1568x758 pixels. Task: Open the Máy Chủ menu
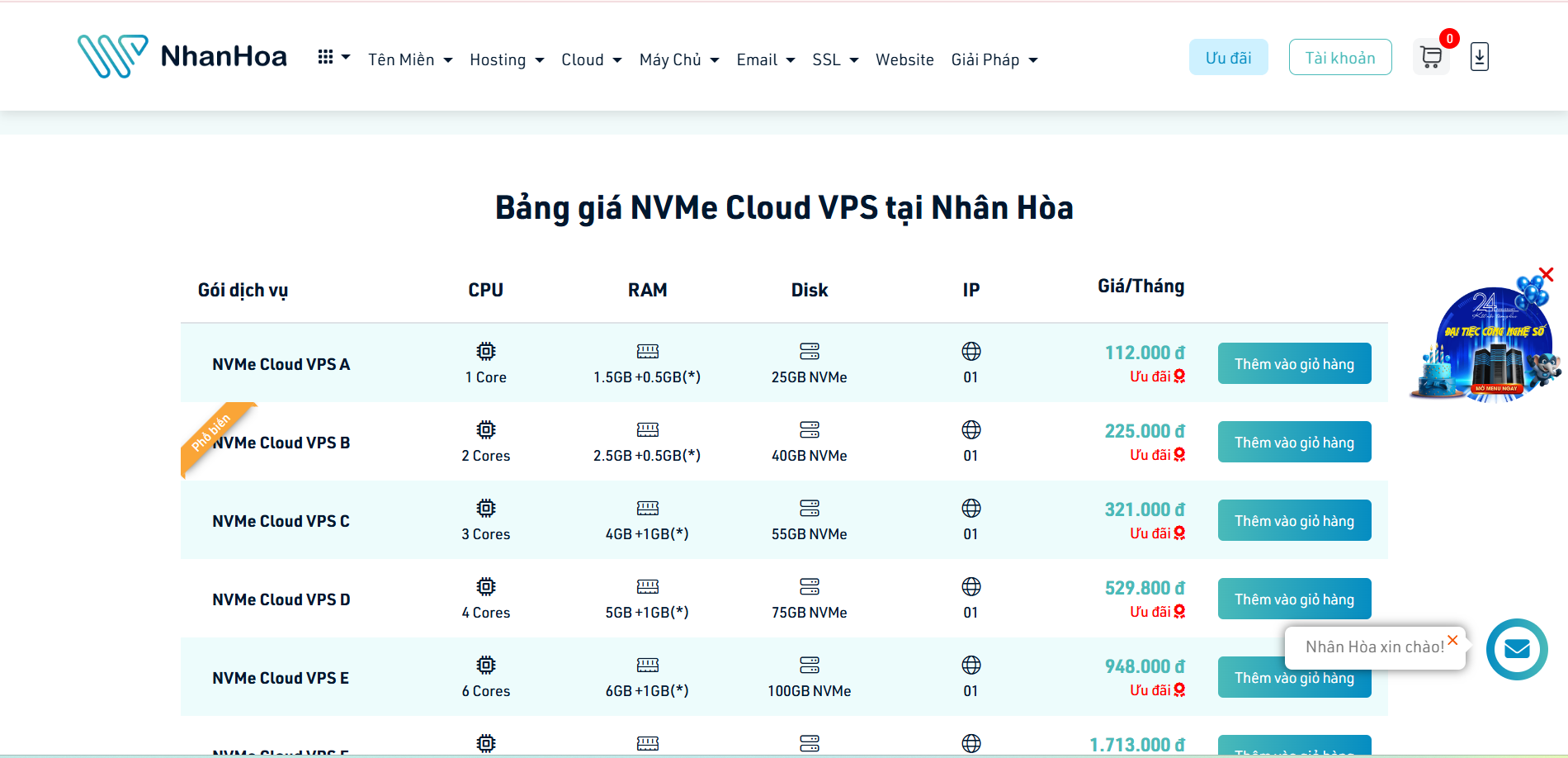(678, 59)
